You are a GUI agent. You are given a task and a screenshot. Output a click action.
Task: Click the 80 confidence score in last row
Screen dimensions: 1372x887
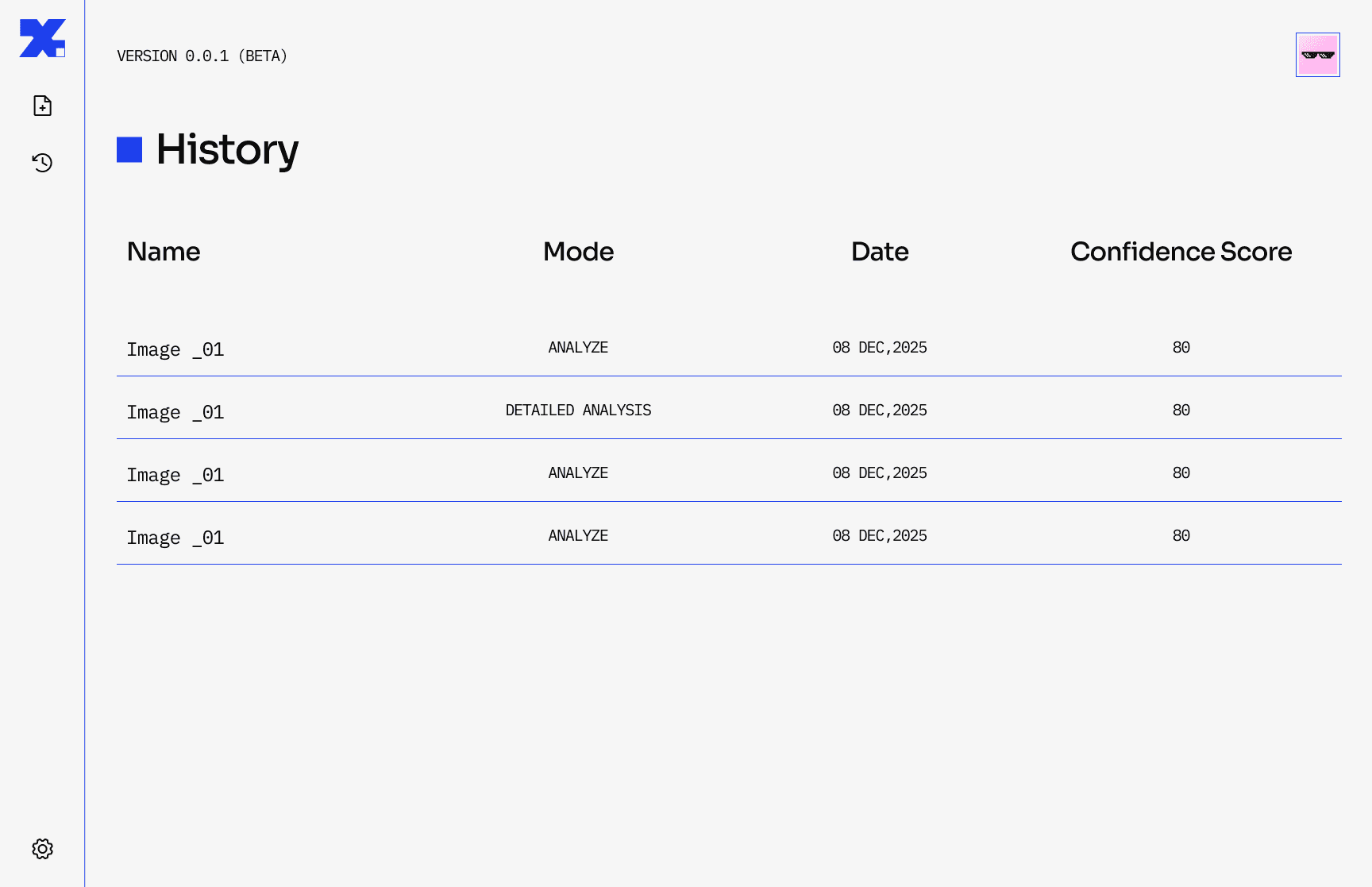coord(1181,535)
